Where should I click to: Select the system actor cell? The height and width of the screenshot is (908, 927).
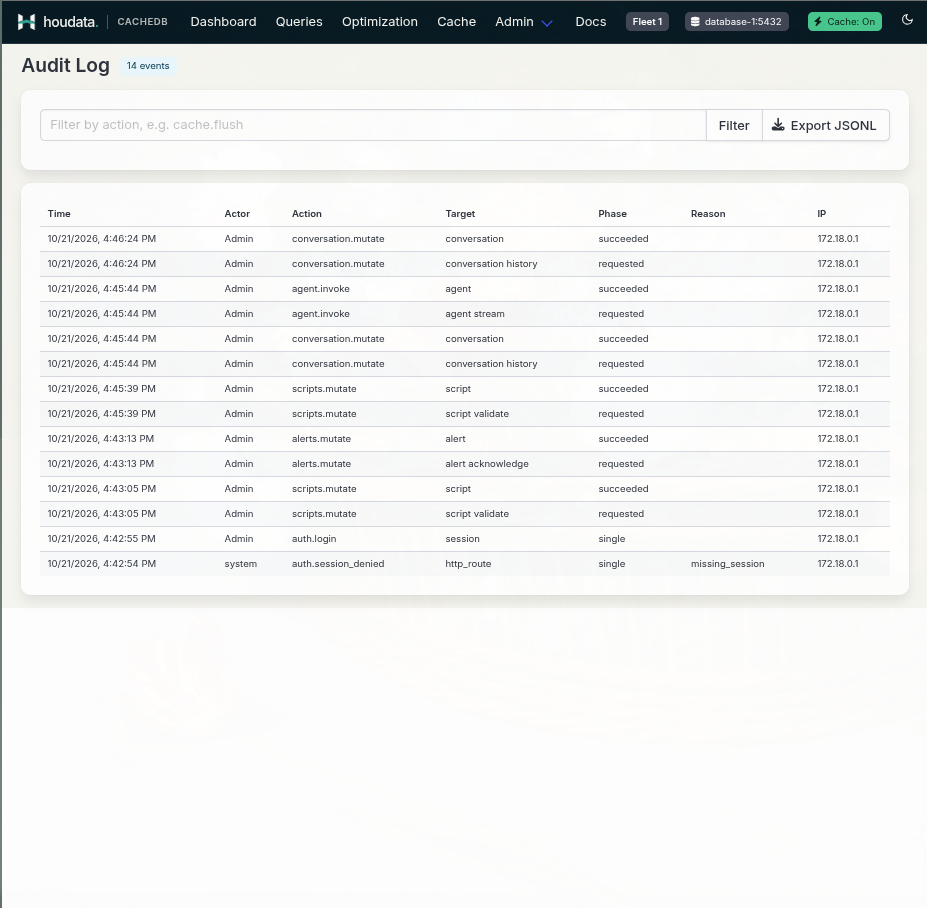click(241, 564)
